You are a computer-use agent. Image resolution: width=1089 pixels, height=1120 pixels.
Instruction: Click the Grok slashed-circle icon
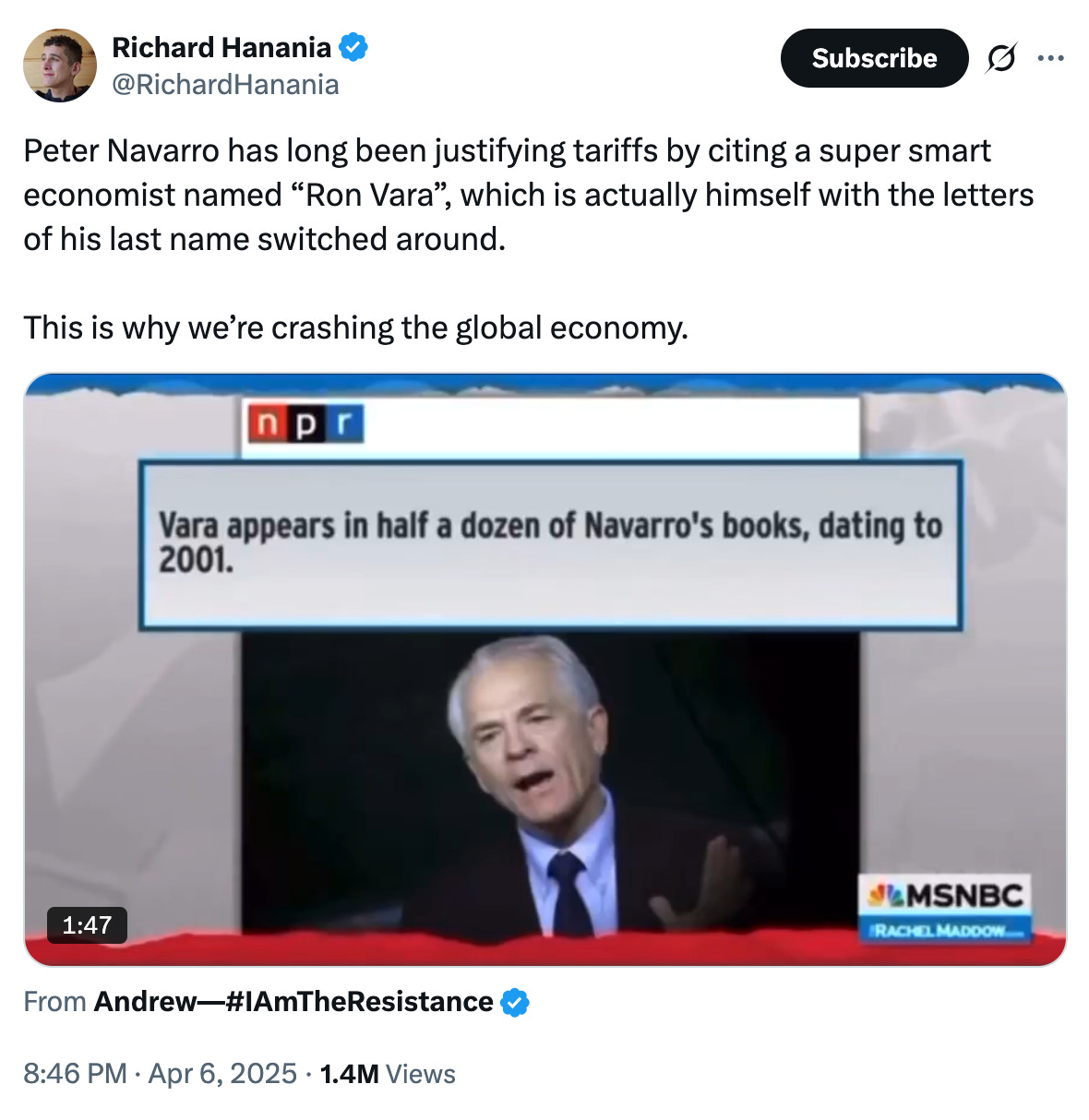tap(1001, 58)
